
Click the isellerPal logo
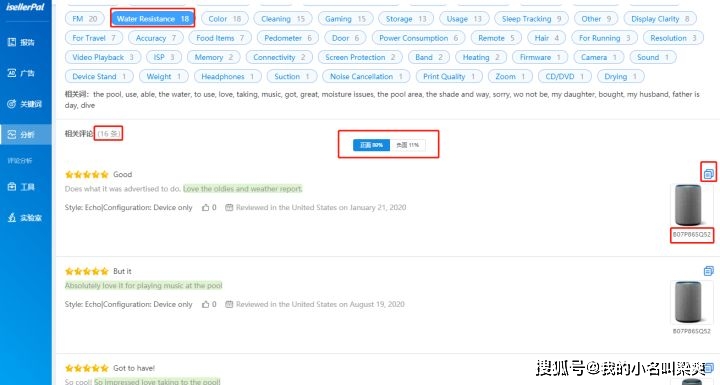coord(25,7)
